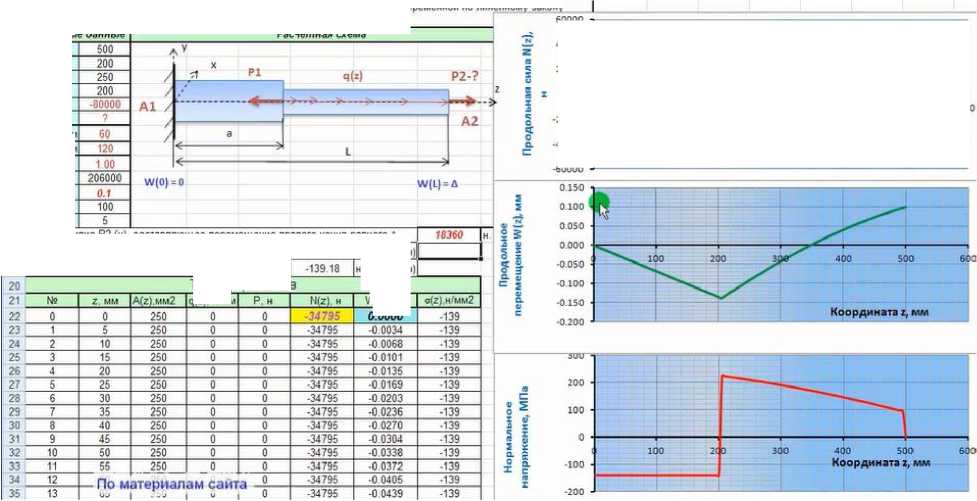Viewport: 977px width, 501px height.
Task: Select the 'P2-?' label in the scheme
Action: (x=464, y=75)
